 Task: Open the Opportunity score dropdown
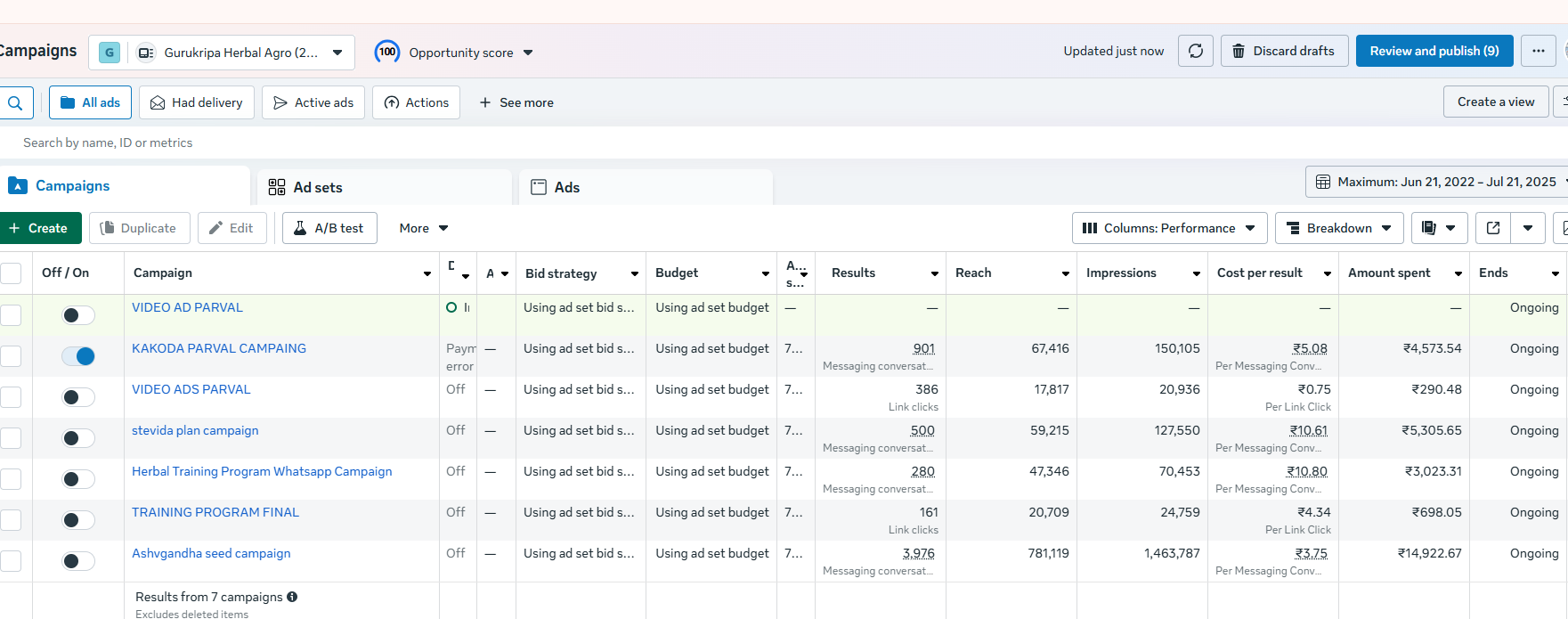[454, 53]
